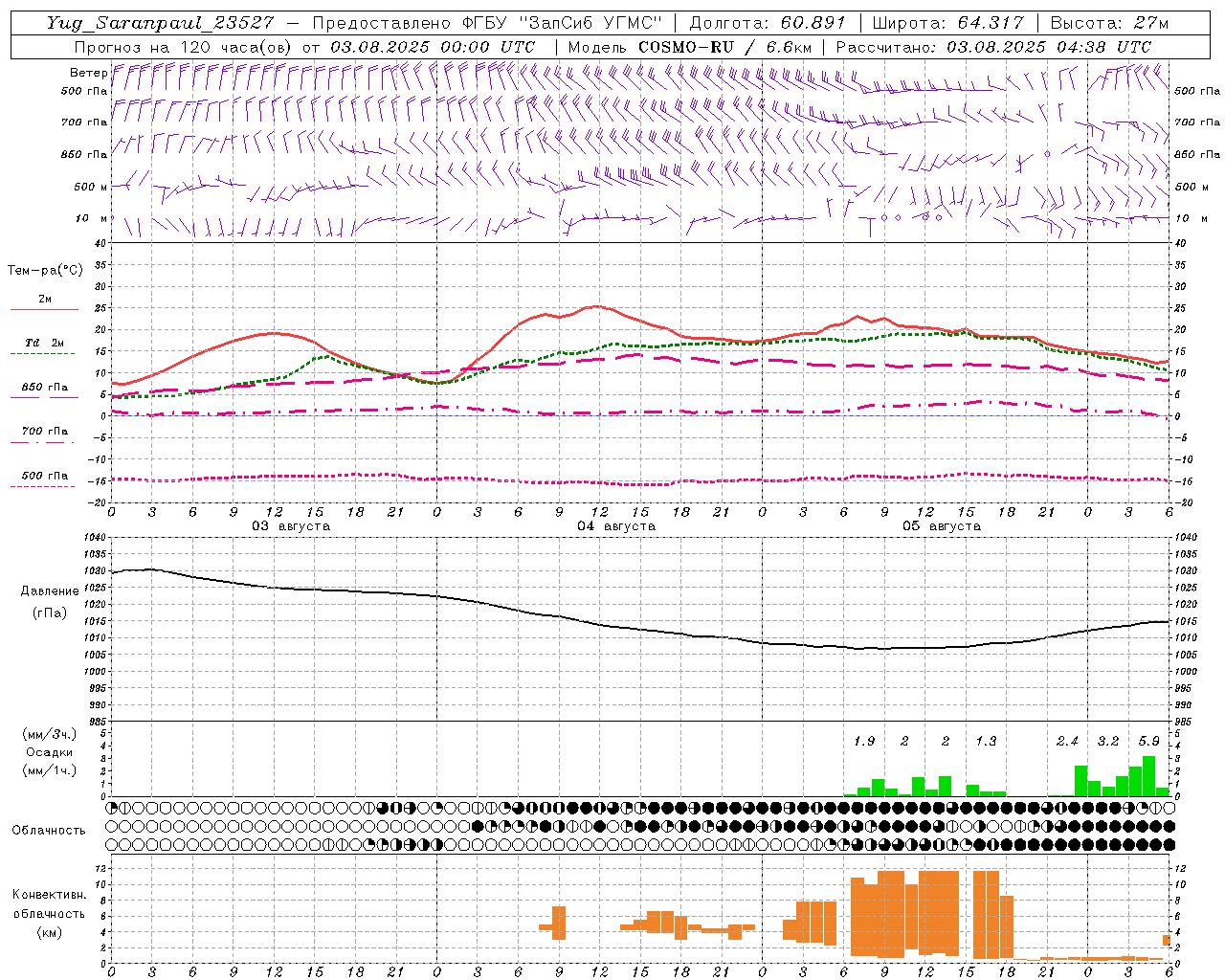The height and width of the screenshot is (980, 1225).
Task: Click the '3.2' precipitation total value
Action: 1108,742
